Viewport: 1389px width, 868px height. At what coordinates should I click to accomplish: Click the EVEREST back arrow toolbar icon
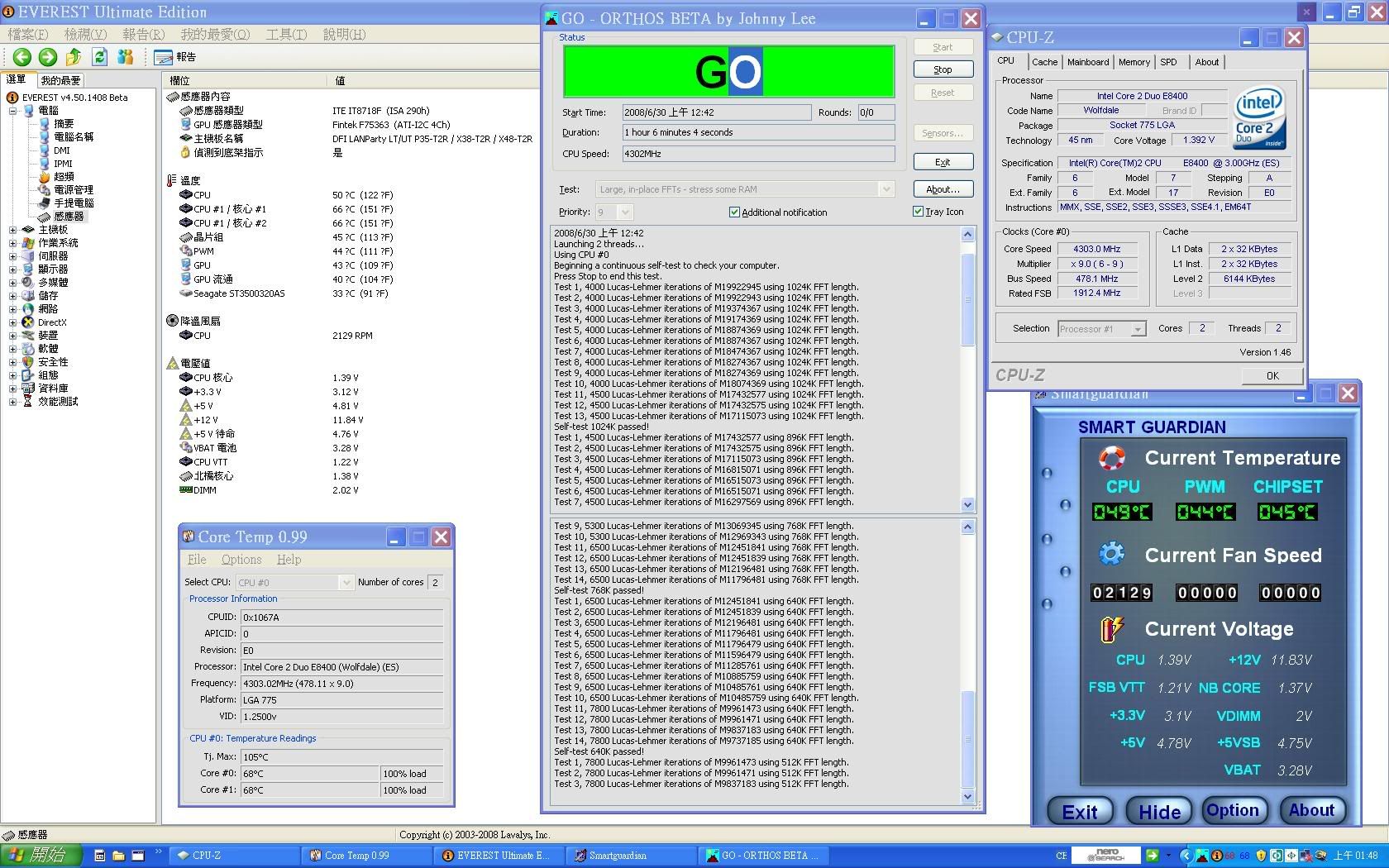(22, 56)
